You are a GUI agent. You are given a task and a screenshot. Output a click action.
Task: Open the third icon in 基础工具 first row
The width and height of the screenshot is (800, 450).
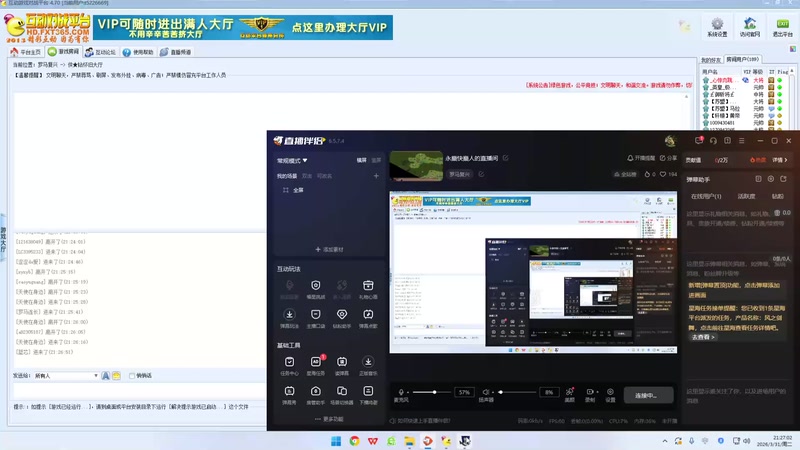[x=342, y=362]
